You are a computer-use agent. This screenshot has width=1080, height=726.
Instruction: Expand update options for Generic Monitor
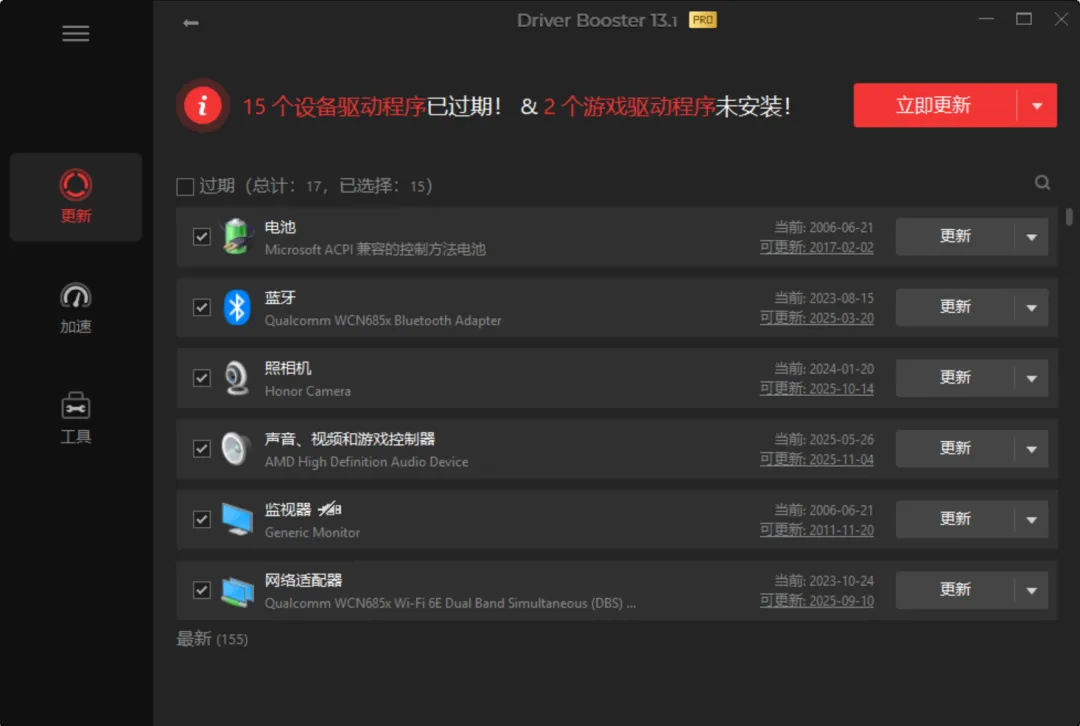1031,520
